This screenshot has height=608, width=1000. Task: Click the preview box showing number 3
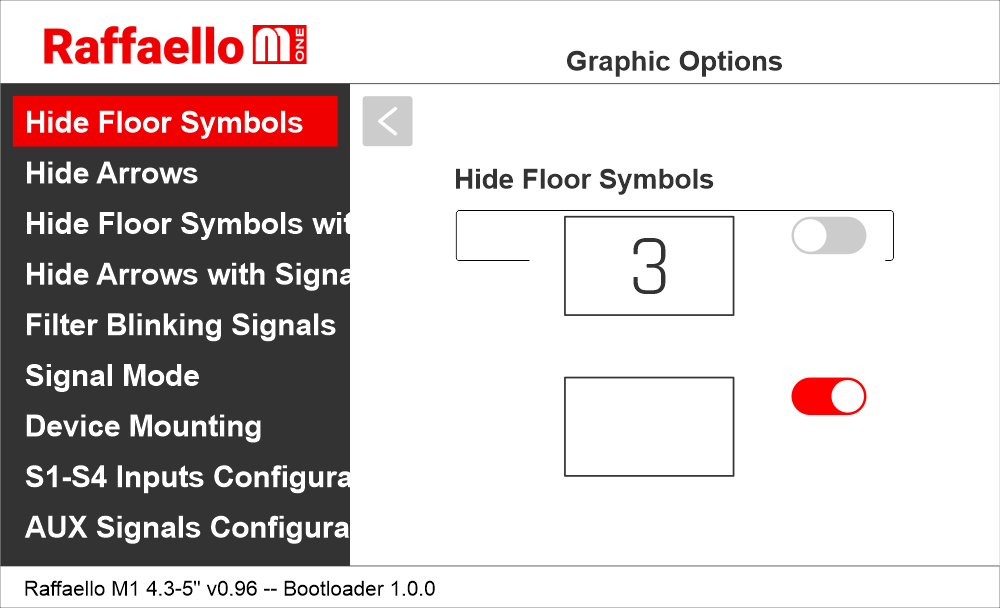click(x=649, y=266)
